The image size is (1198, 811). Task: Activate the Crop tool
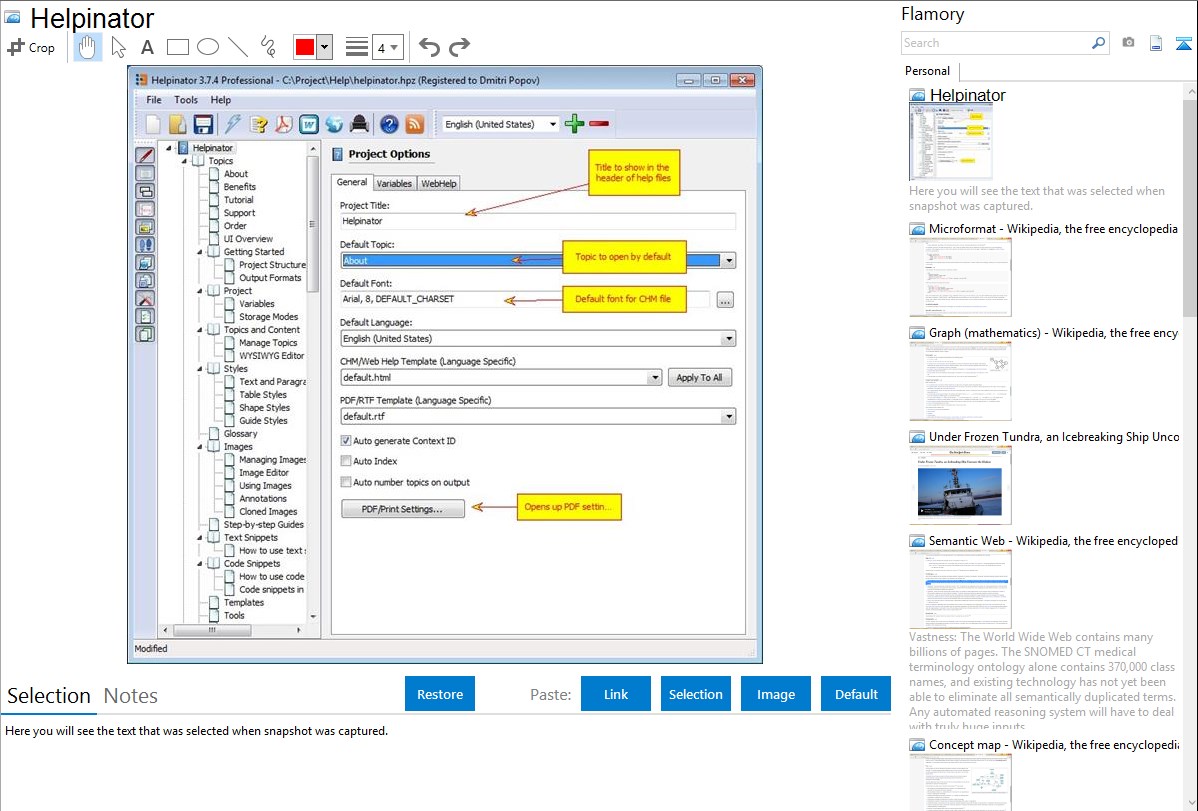tap(31, 47)
